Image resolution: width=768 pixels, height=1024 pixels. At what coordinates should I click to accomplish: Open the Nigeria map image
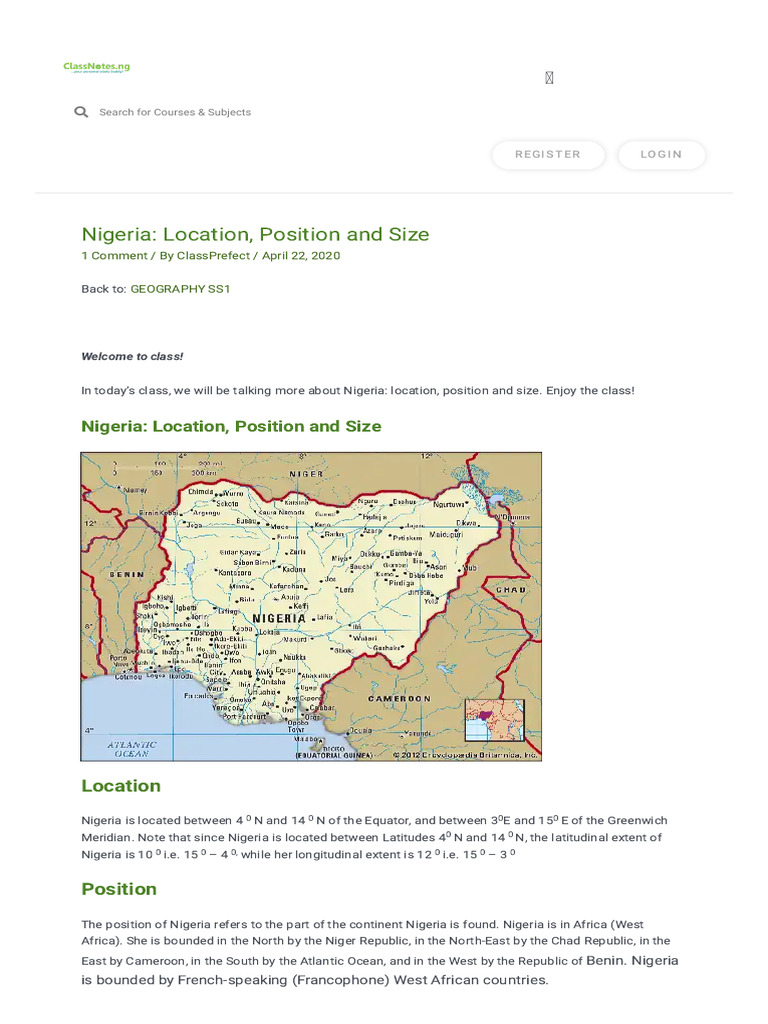[x=311, y=607]
